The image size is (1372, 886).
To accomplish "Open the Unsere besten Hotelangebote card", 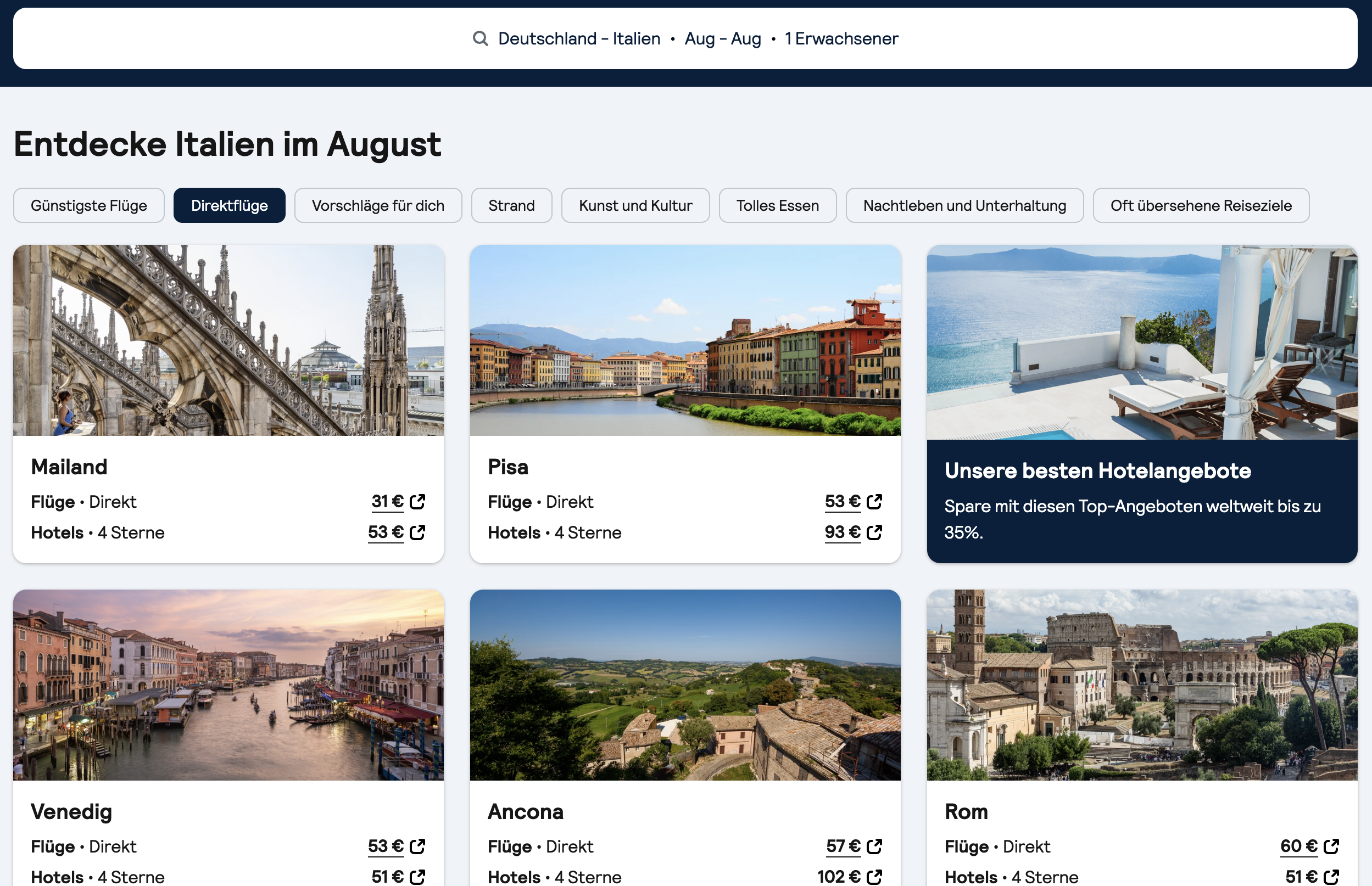I will [x=1142, y=404].
